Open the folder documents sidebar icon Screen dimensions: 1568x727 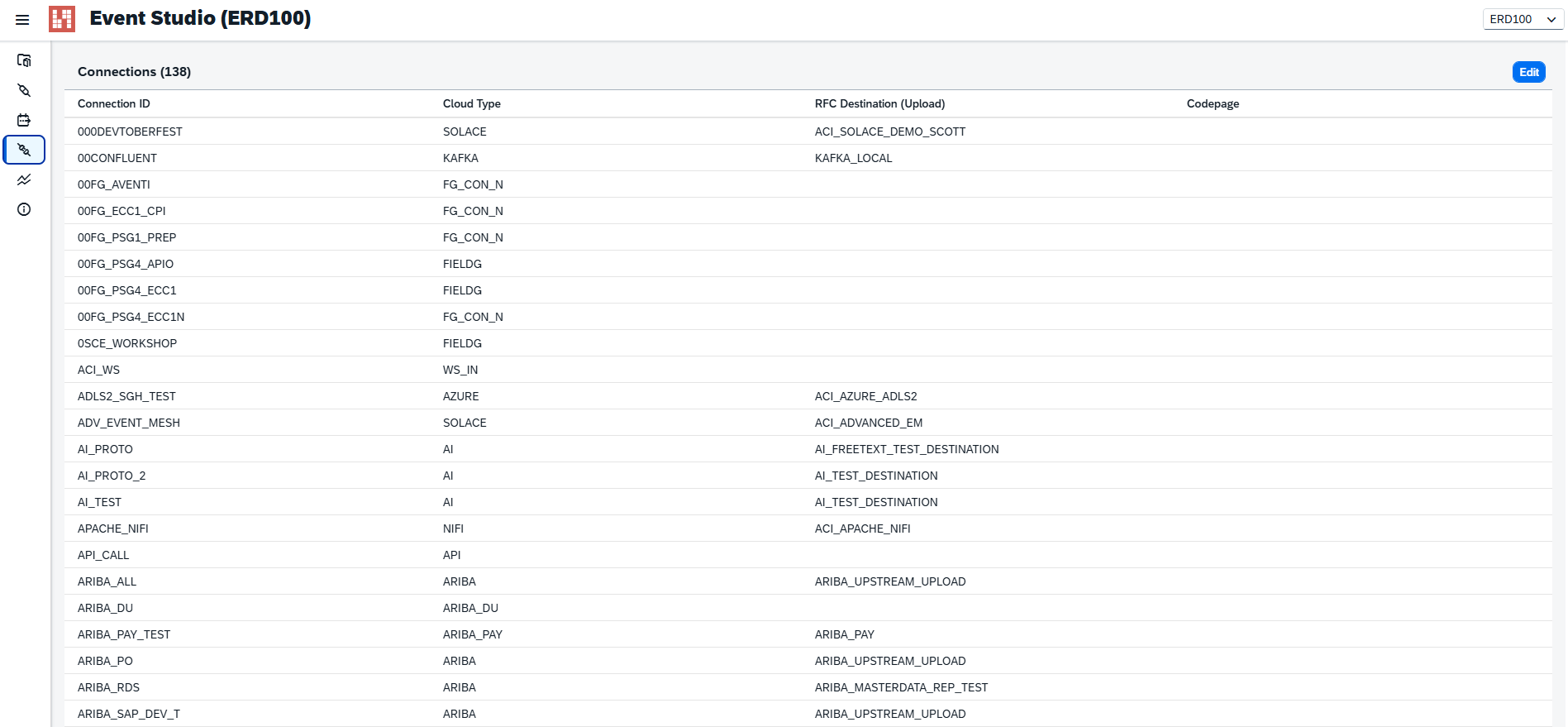tap(24, 60)
